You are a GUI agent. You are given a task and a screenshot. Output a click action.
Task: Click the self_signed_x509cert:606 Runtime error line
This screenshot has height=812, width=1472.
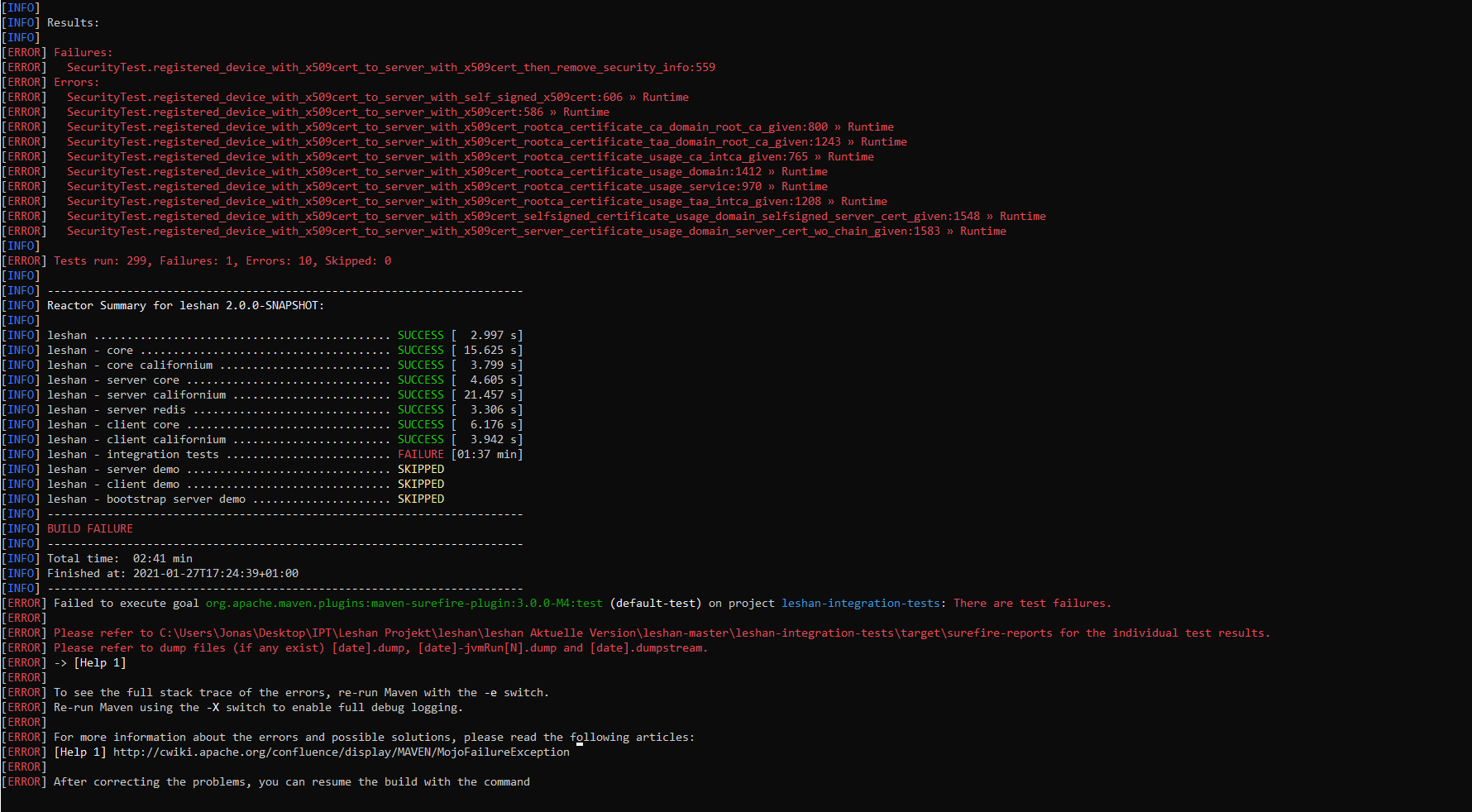pos(377,97)
